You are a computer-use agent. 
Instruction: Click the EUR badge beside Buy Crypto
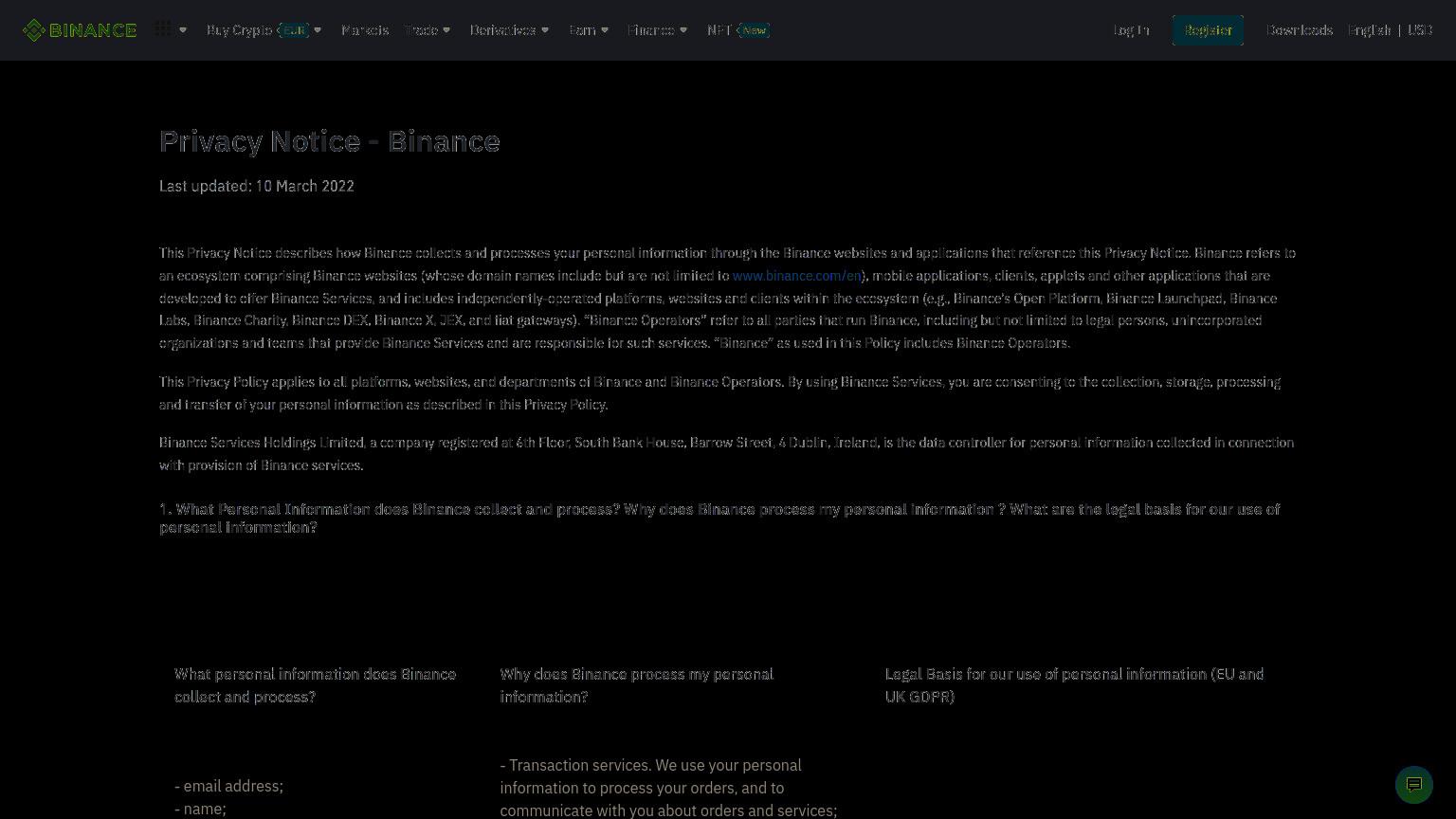coord(295,30)
